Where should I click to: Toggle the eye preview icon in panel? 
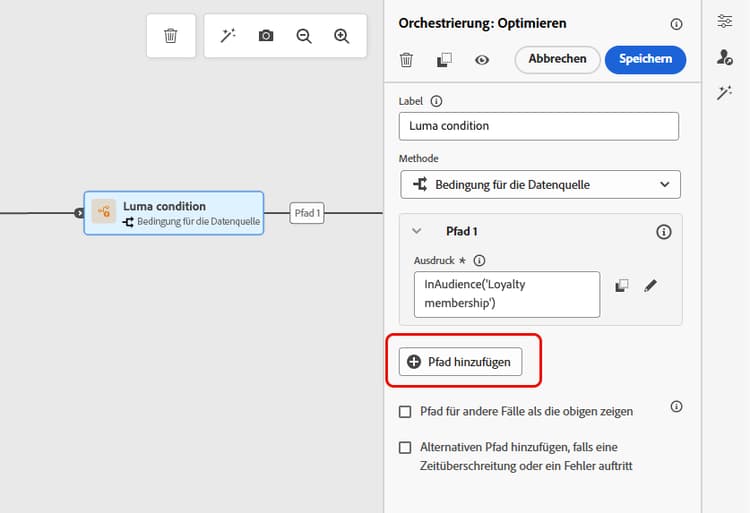[482, 60]
